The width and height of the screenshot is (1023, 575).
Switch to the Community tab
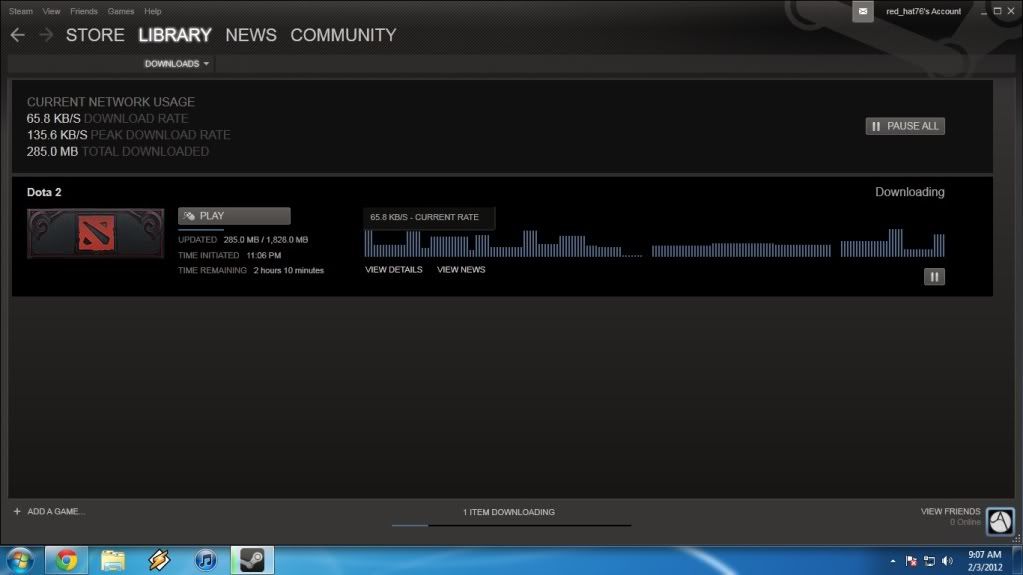point(343,35)
